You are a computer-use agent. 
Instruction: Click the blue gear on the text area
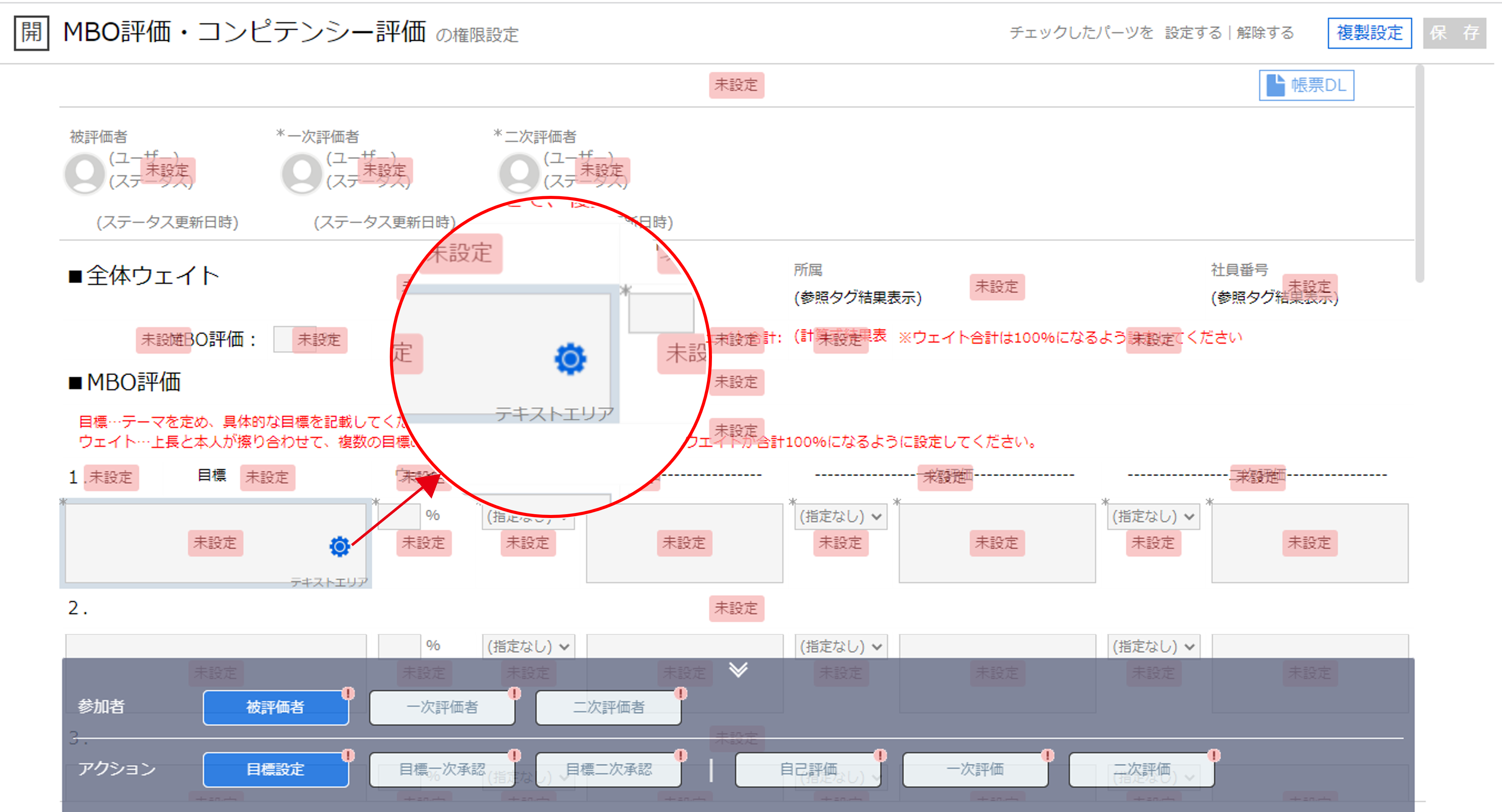339,546
